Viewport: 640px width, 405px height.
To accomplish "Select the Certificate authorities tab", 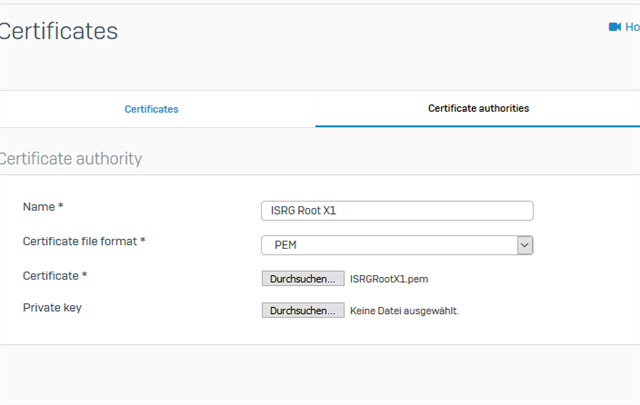I will pos(478,108).
